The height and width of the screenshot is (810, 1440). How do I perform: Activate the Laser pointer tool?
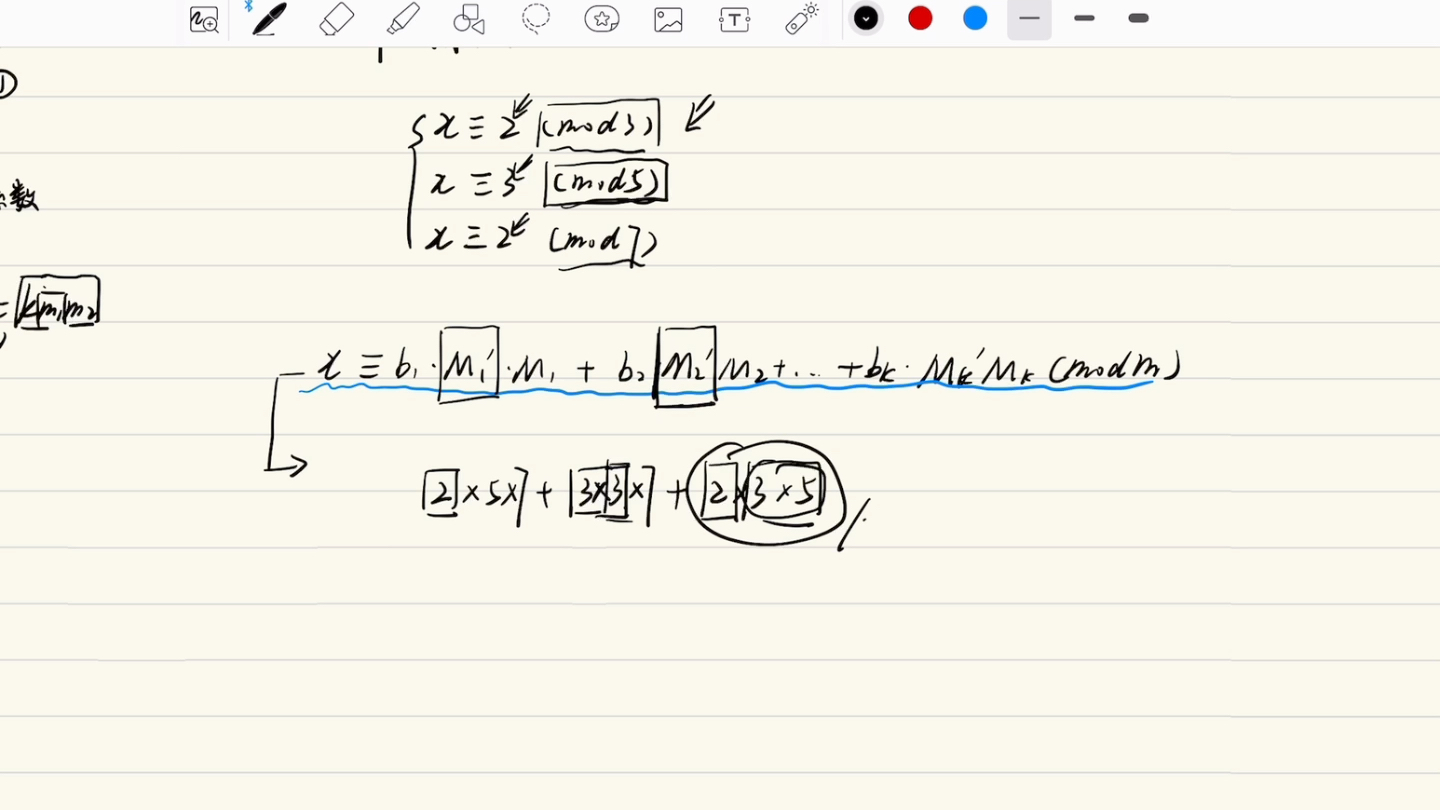[802, 19]
